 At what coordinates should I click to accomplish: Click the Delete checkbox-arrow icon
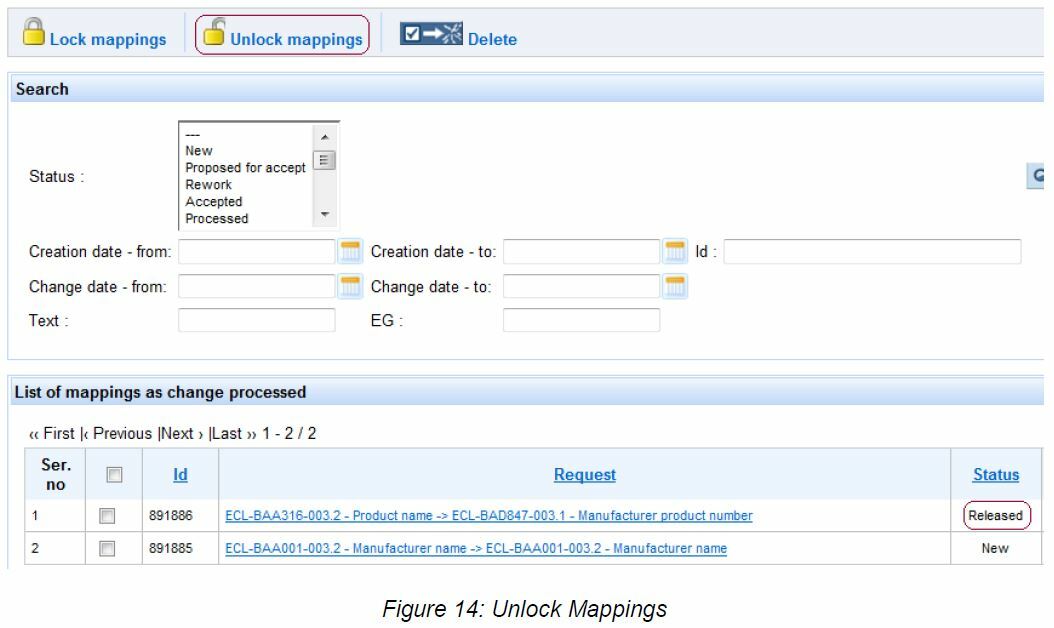click(431, 35)
